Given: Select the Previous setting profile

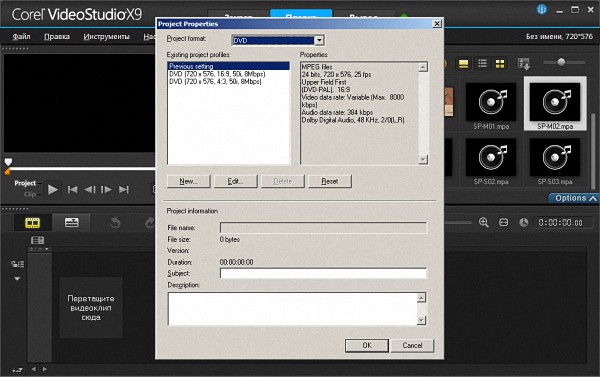Looking at the screenshot, I should 228,66.
